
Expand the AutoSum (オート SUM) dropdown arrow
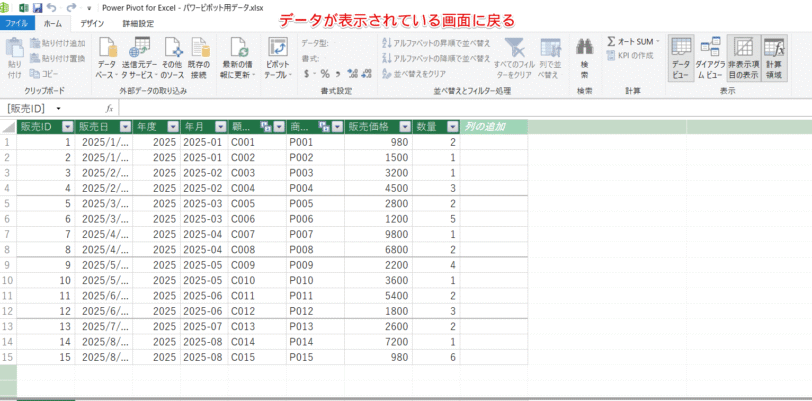658,41
